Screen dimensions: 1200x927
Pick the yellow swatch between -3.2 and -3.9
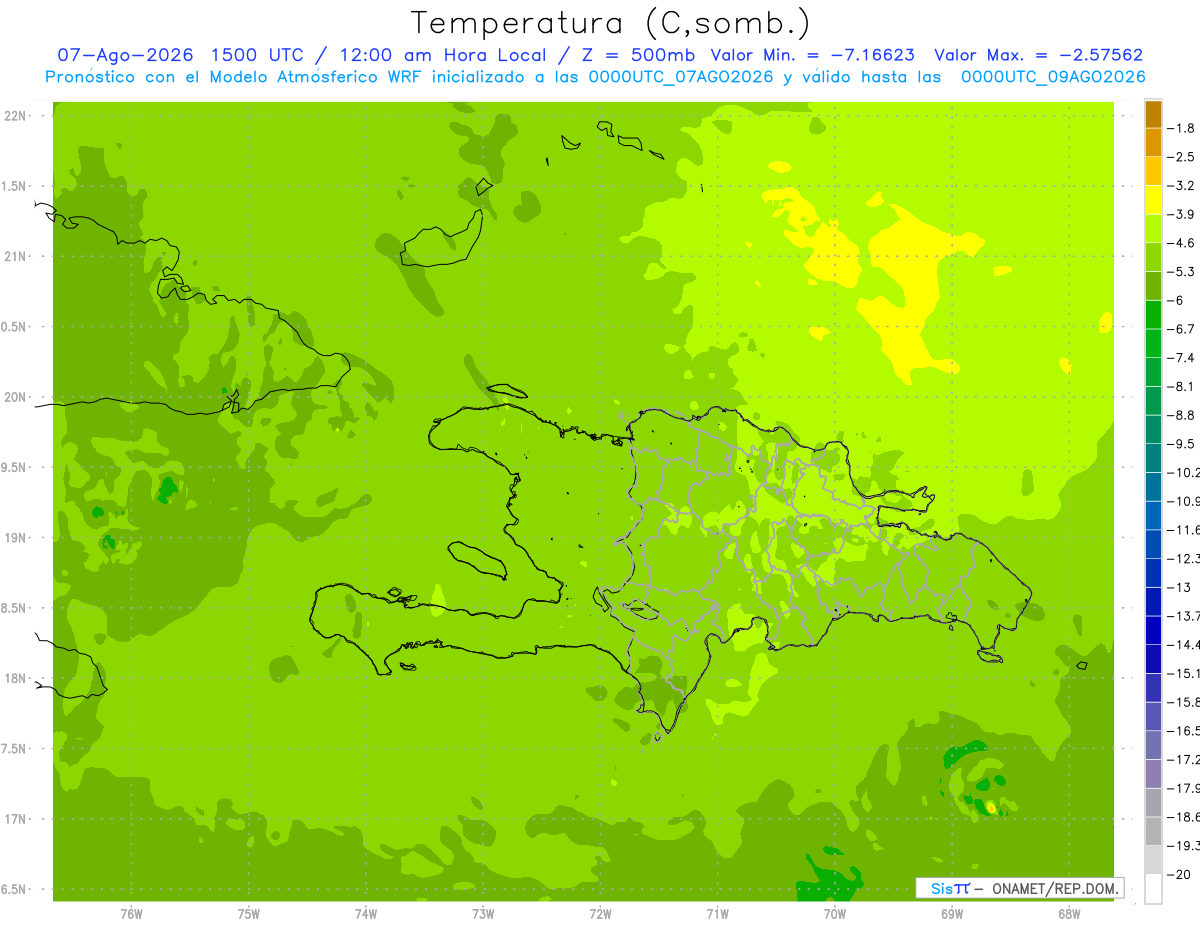coord(1153,200)
